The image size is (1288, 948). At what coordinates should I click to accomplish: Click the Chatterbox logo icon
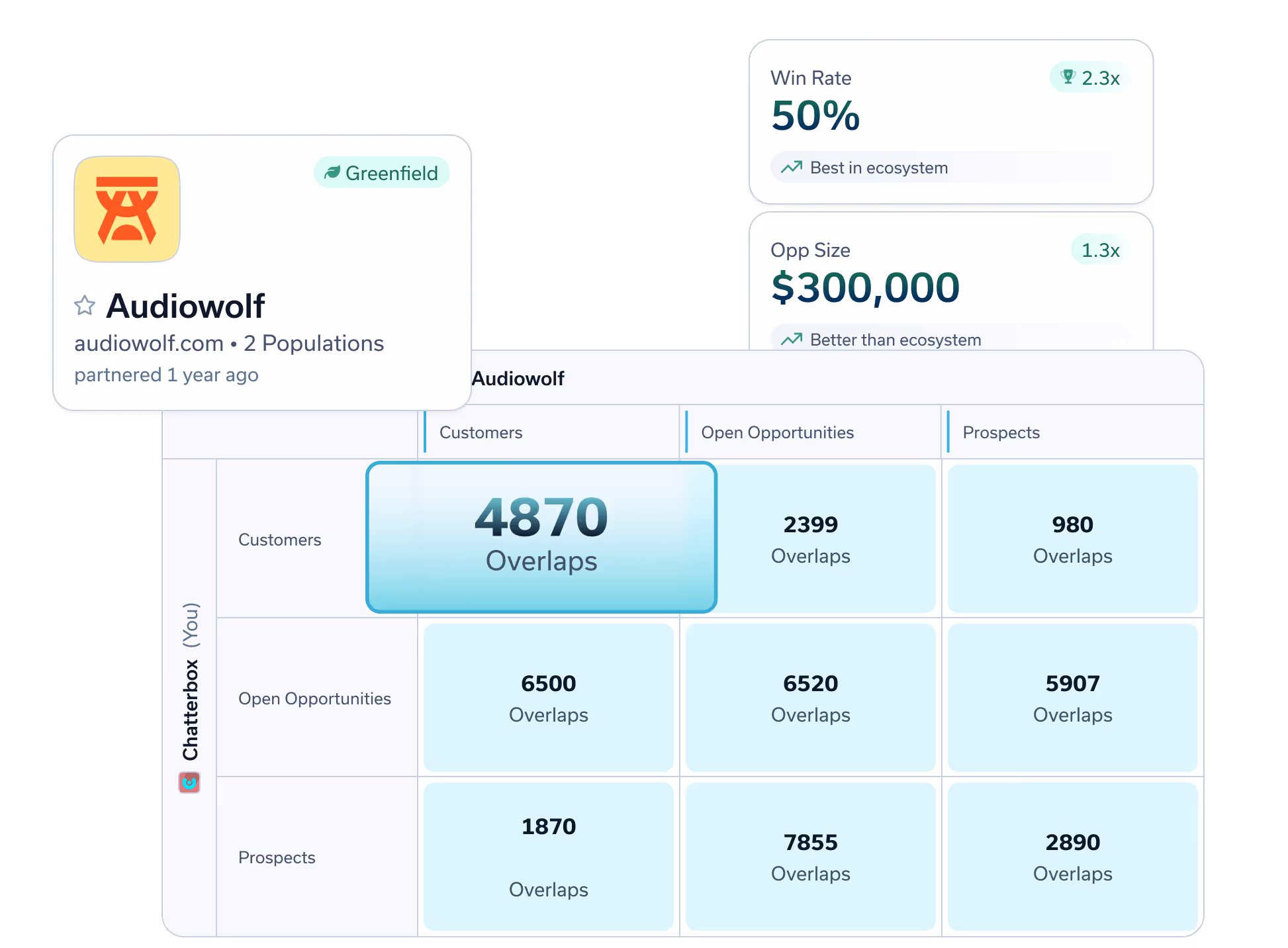pyautogui.click(x=189, y=782)
